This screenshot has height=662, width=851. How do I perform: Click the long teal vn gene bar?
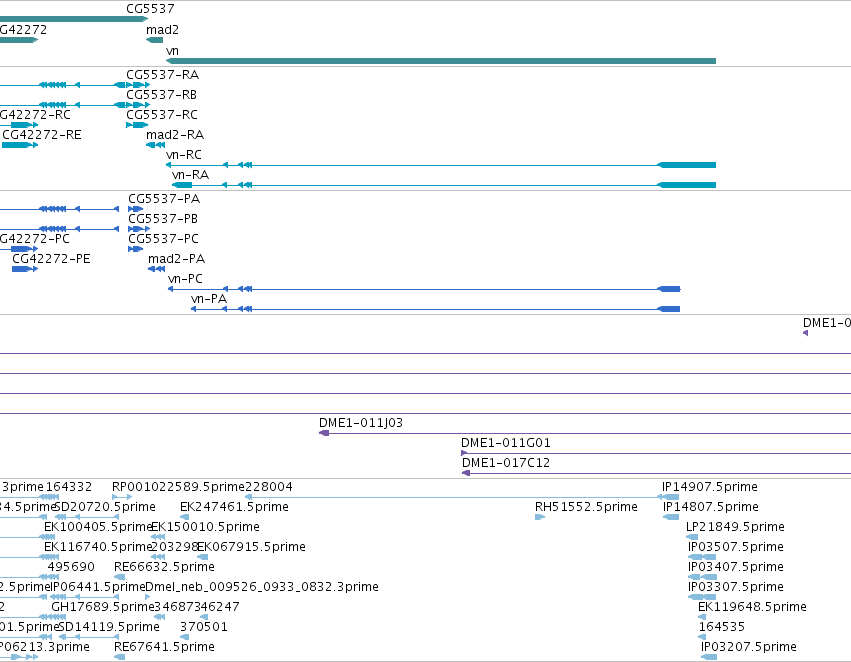[441, 61]
